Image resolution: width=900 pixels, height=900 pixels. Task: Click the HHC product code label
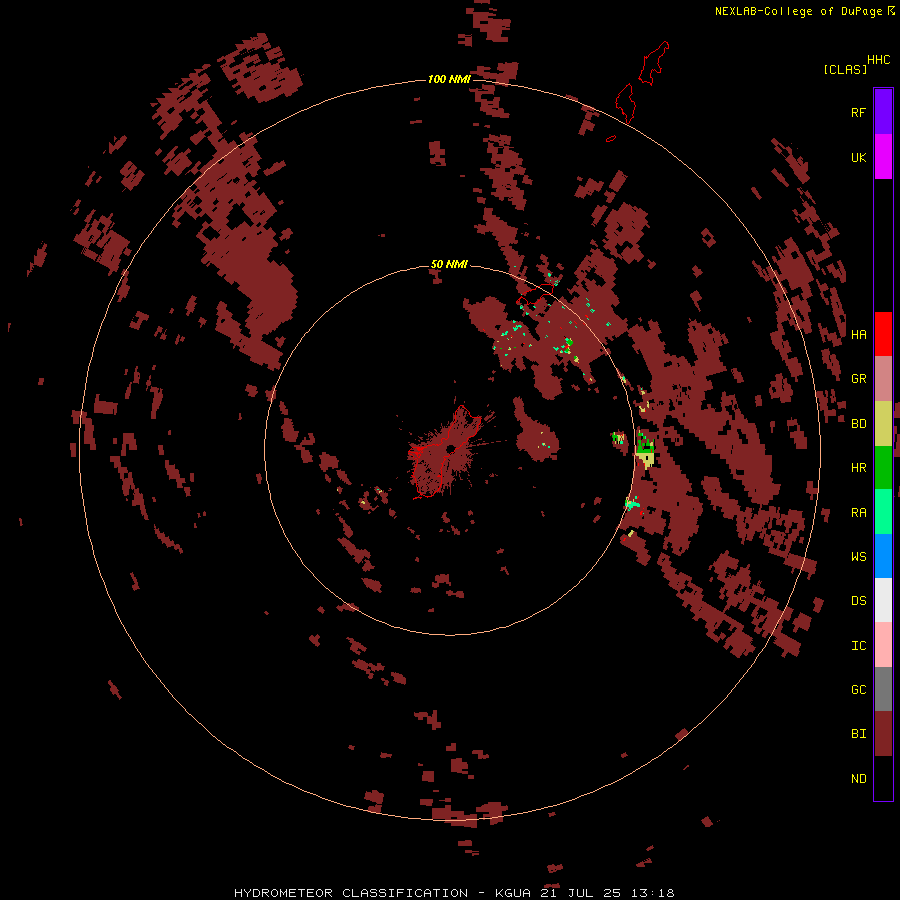878,60
